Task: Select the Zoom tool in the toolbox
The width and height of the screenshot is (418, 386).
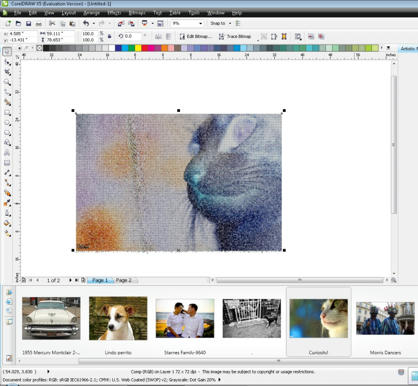Action: coord(7,82)
